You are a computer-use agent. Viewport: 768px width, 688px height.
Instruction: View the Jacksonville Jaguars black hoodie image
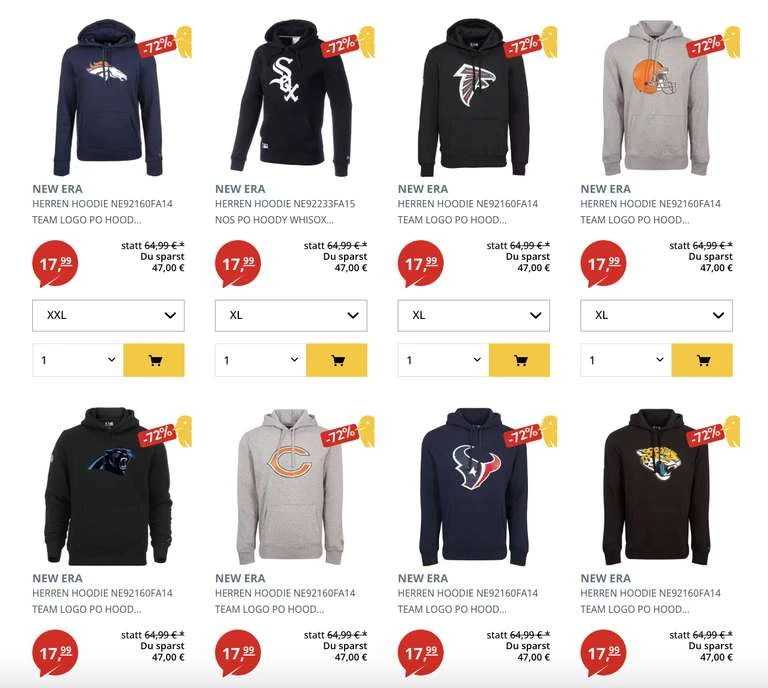656,486
